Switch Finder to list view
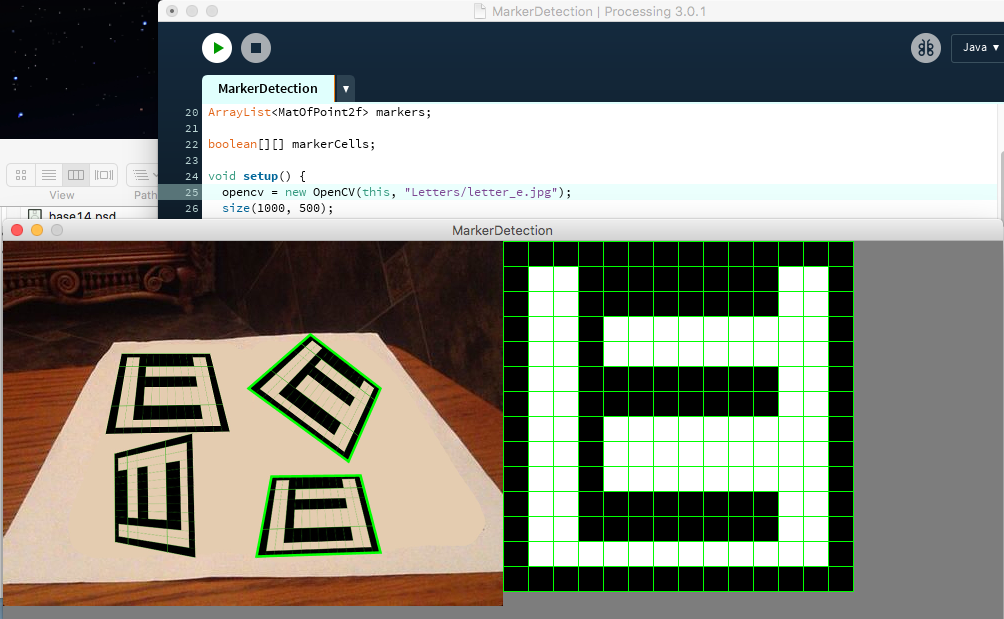The image size is (1004, 619). (48, 175)
